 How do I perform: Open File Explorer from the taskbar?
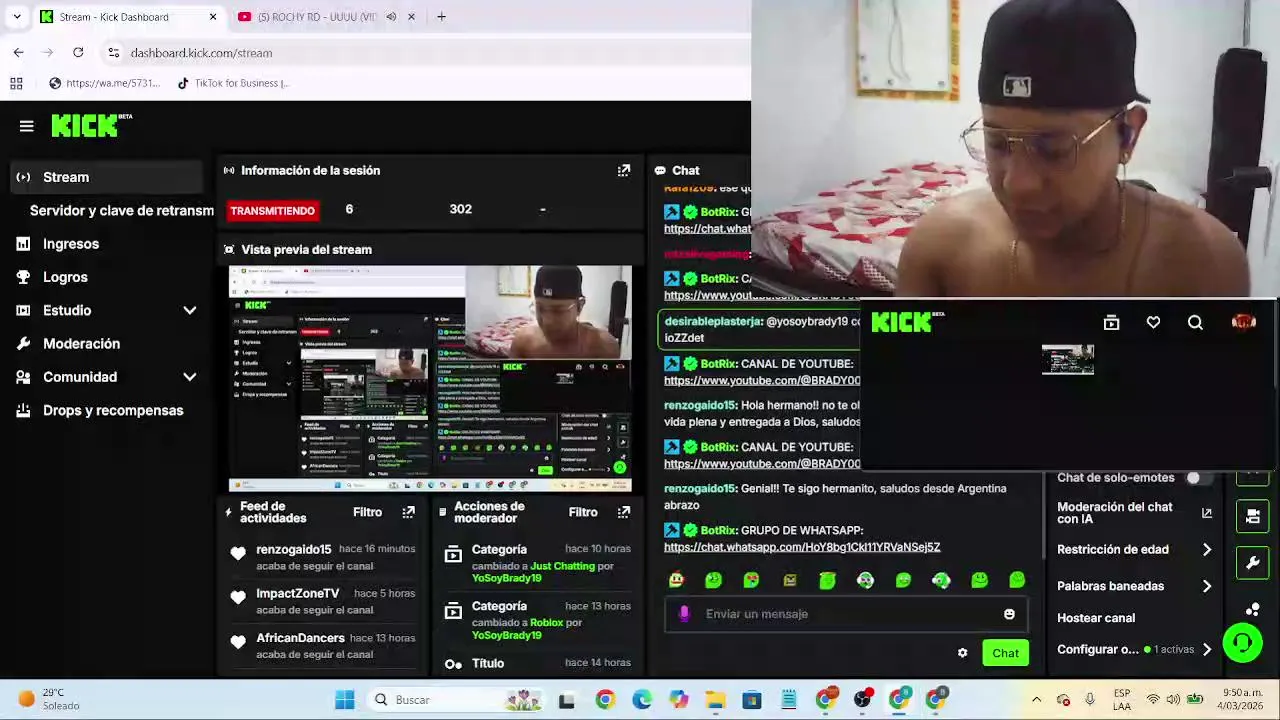coord(715,700)
